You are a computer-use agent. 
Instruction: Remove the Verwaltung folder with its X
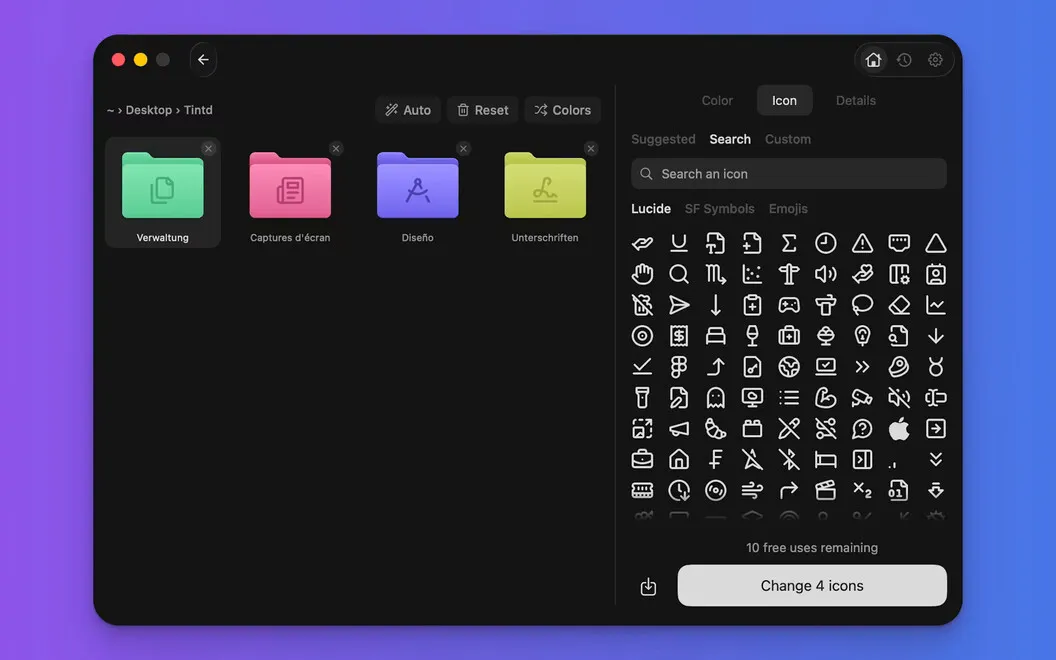[x=208, y=149]
